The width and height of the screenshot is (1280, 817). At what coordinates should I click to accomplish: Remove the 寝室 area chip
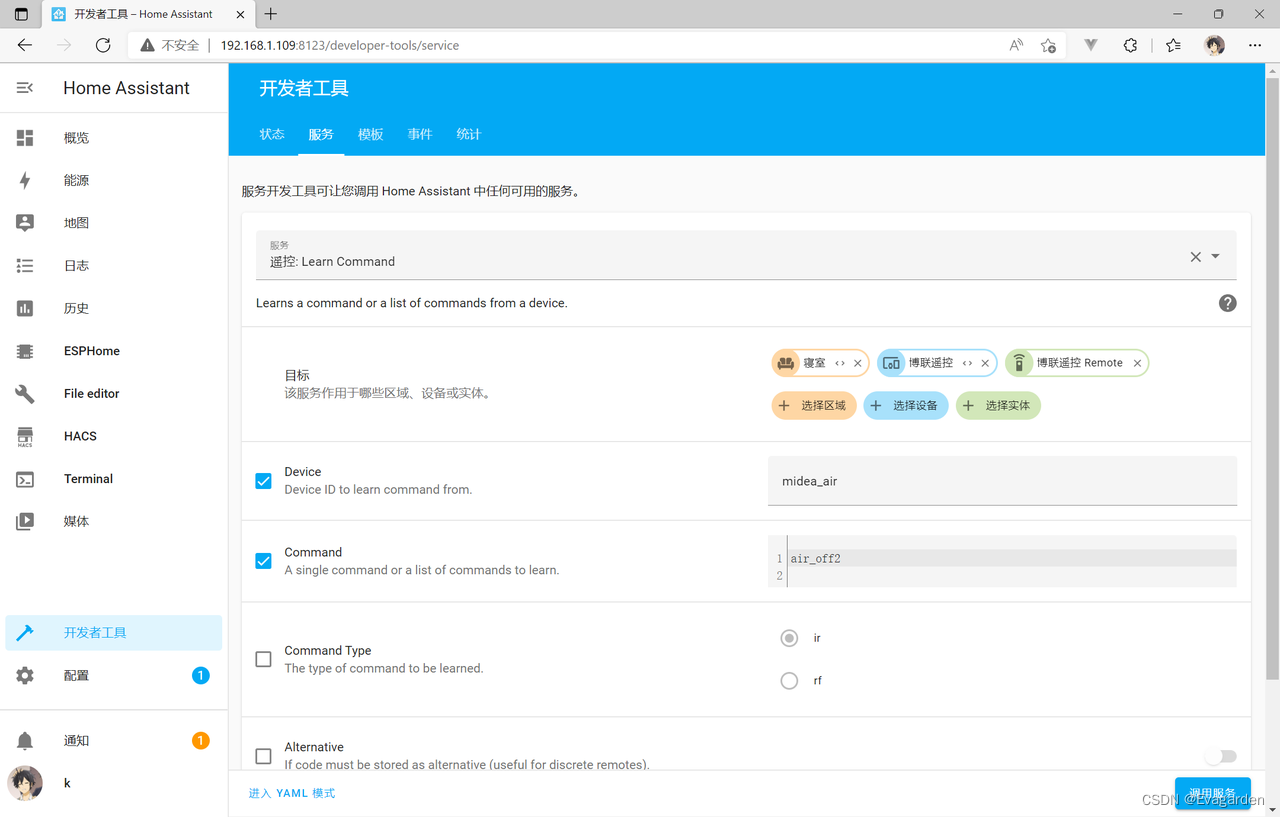click(x=858, y=363)
